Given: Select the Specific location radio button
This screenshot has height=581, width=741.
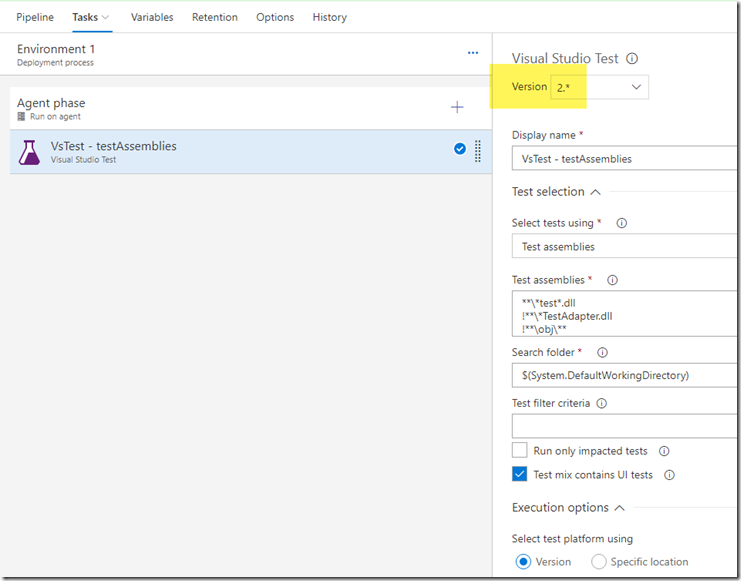Looking at the screenshot, I should click(599, 562).
